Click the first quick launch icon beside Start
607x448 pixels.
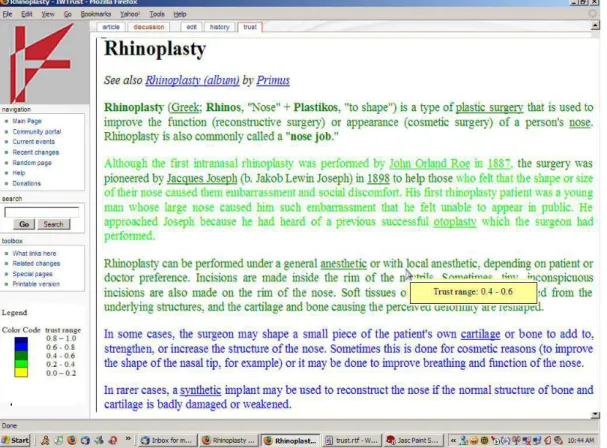[45, 440]
